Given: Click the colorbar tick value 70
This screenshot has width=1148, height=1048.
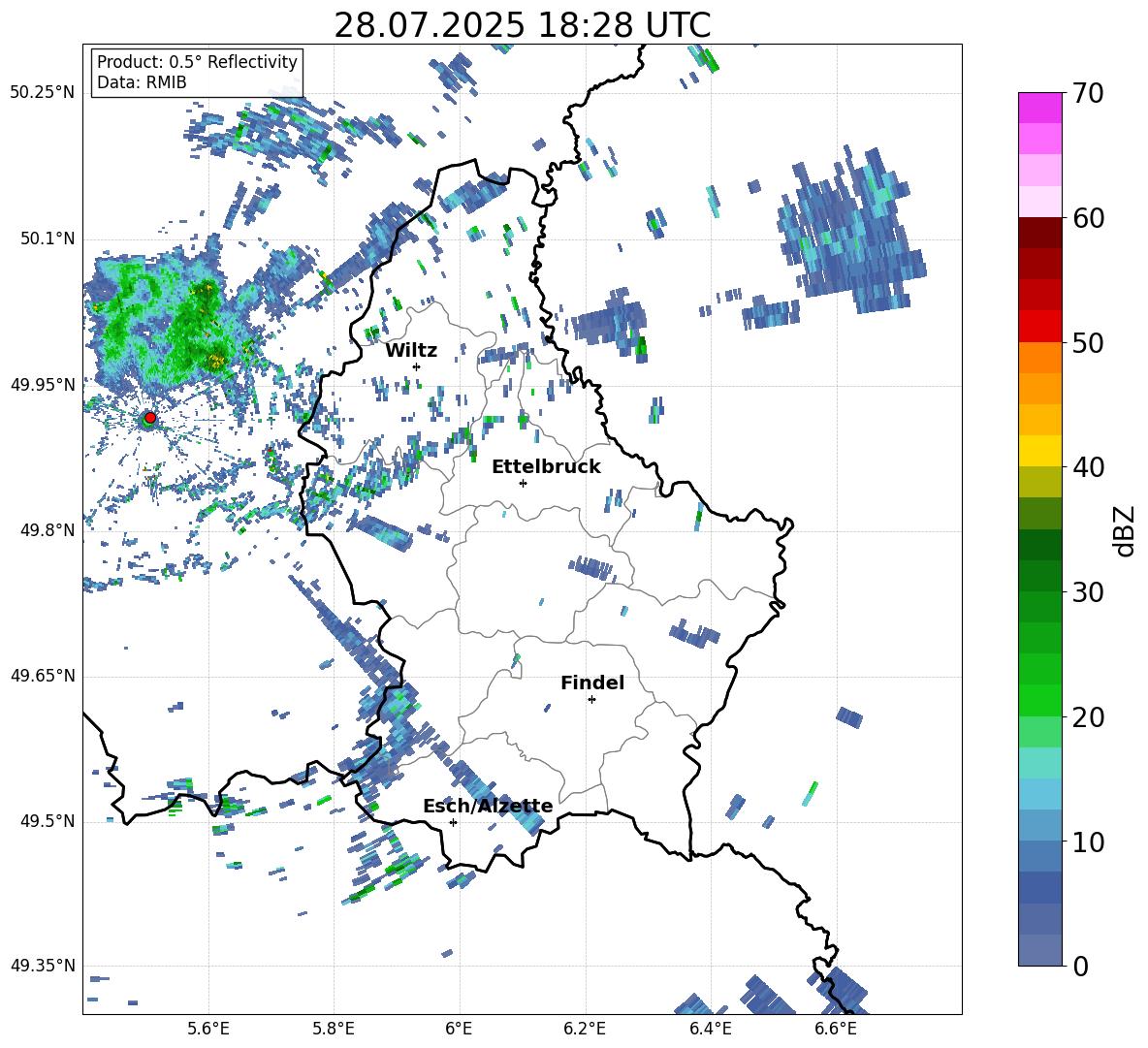Looking at the screenshot, I should tap(1088, 94).
